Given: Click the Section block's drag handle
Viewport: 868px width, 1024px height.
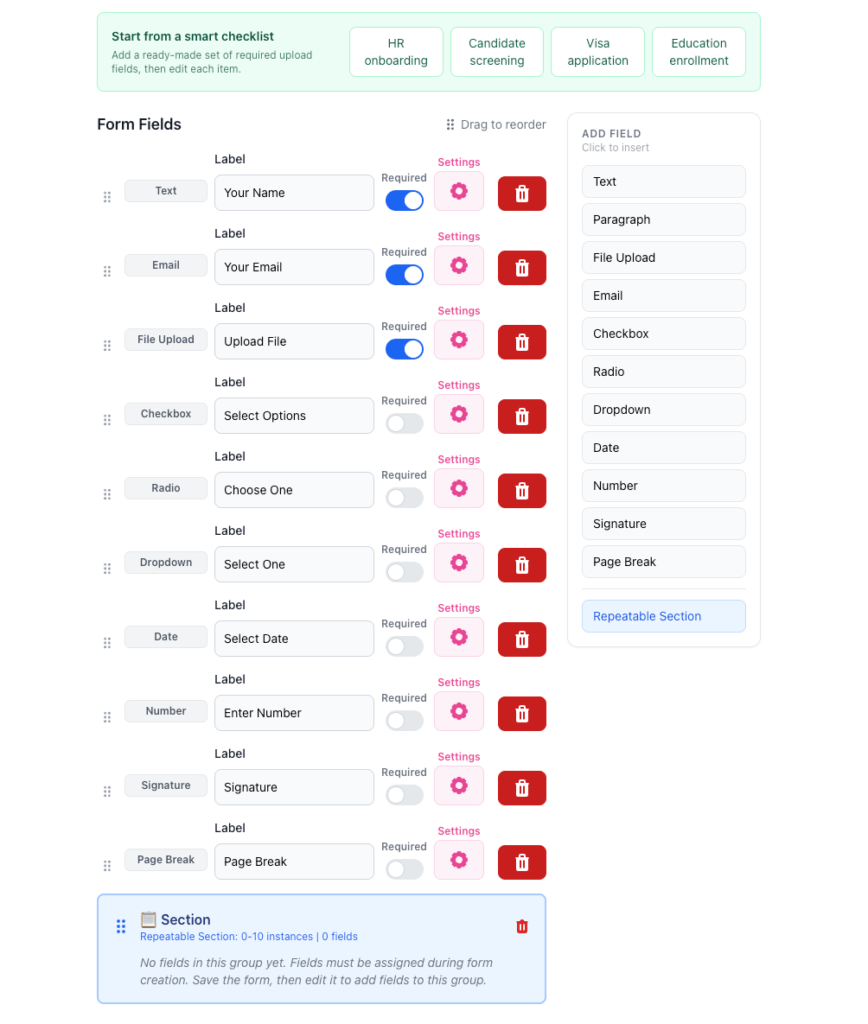Looking at the screenshot, I should [x=120, y=926].
